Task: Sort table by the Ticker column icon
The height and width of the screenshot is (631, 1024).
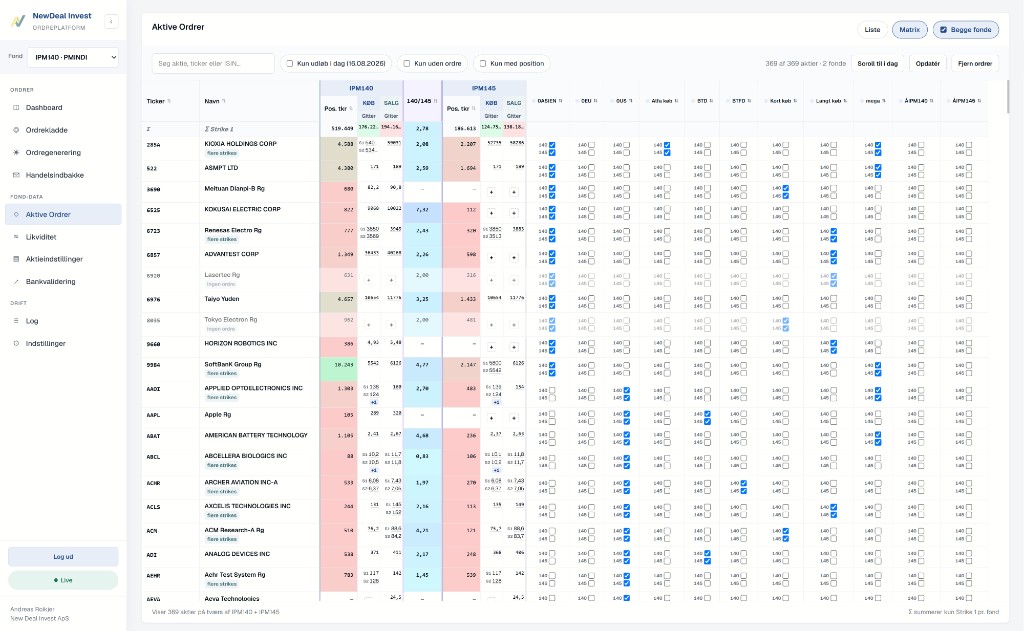Action: pos(169,101)
